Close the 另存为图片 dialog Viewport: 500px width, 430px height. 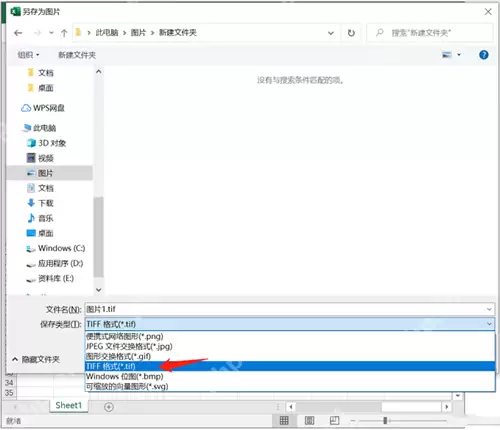(x=488, y=12)
